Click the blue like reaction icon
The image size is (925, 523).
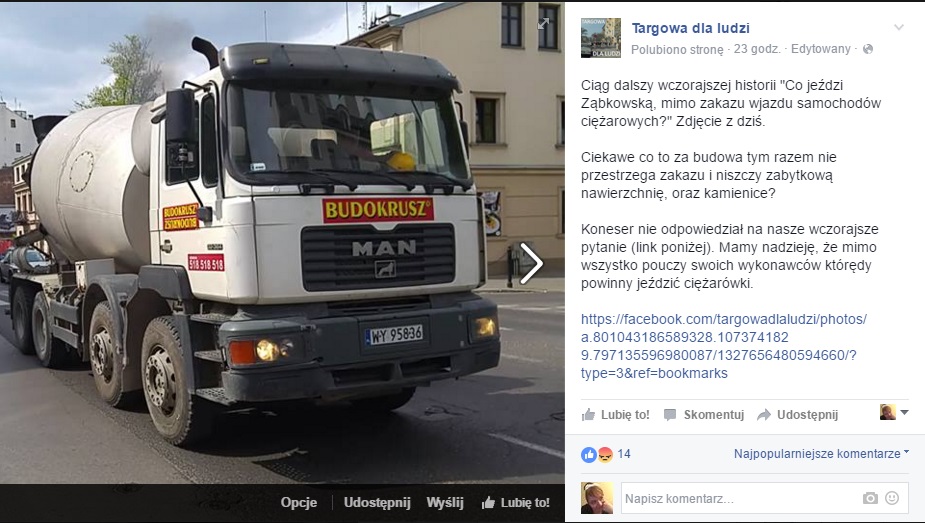pyautogui.click(x=589, y=454)
